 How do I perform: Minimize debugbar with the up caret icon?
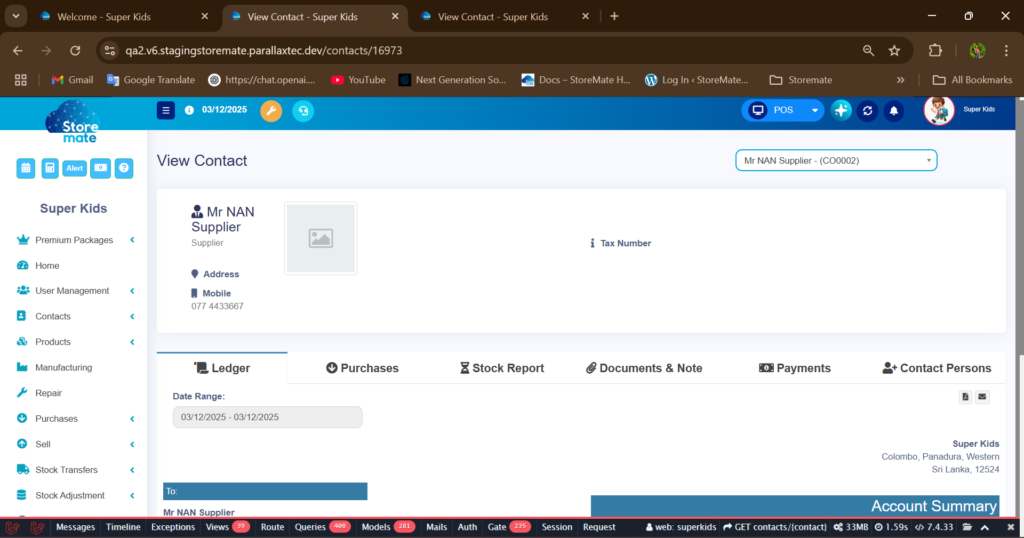(985, 527)
